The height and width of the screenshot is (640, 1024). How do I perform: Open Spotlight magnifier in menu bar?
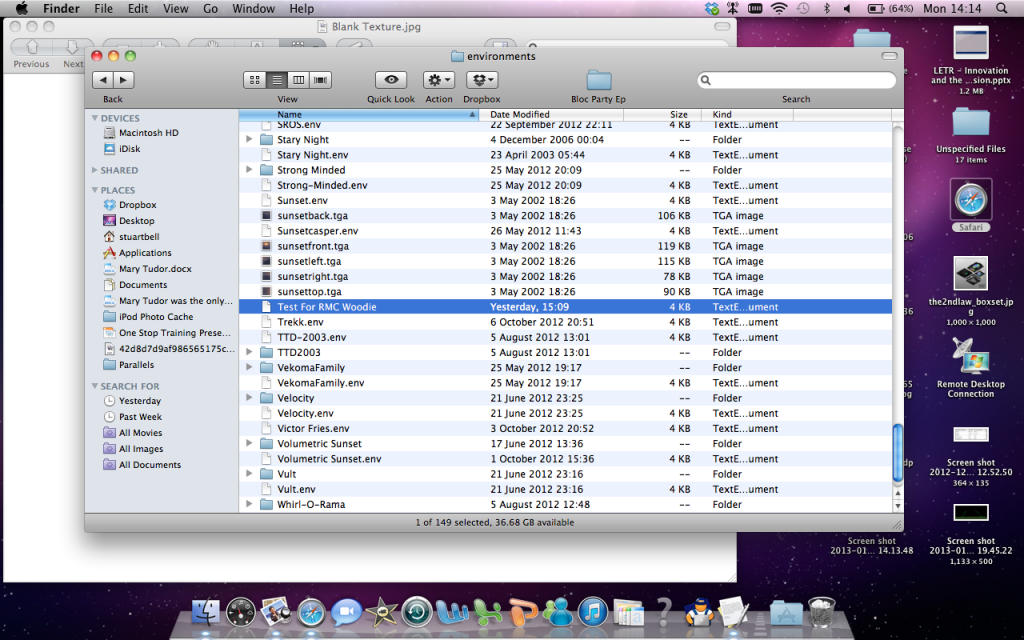(1001, 8)
